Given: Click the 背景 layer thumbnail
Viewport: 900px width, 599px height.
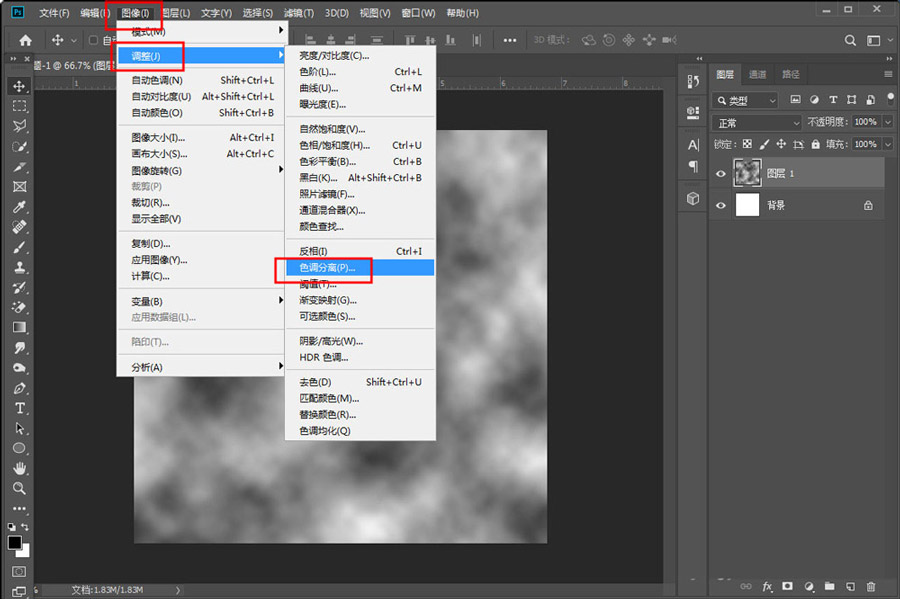Looking at the screenshot, I should pos(747,205).
